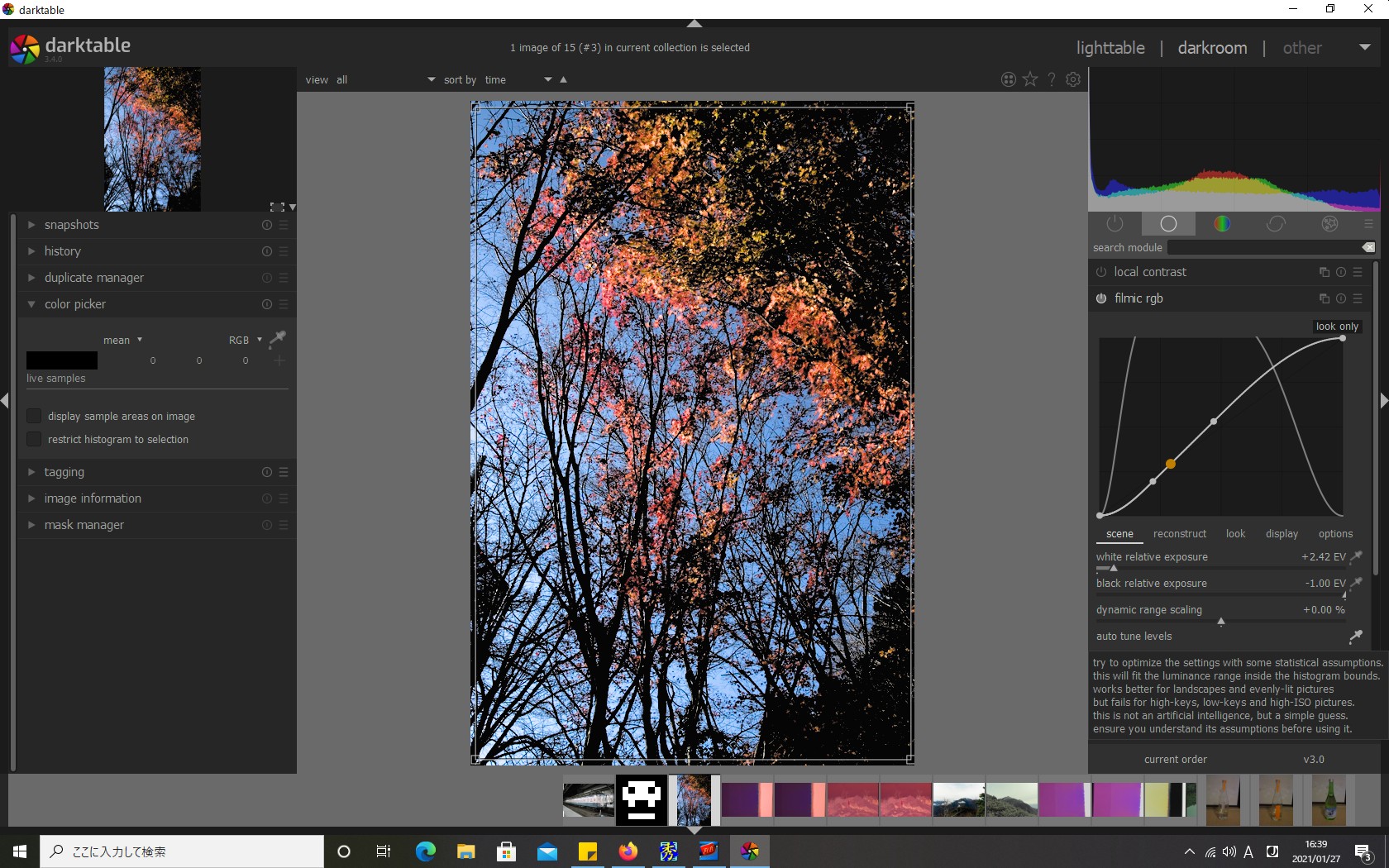Toggle filmic rgb module off
The image size is (1389, 868).
tap(1101, 298)
